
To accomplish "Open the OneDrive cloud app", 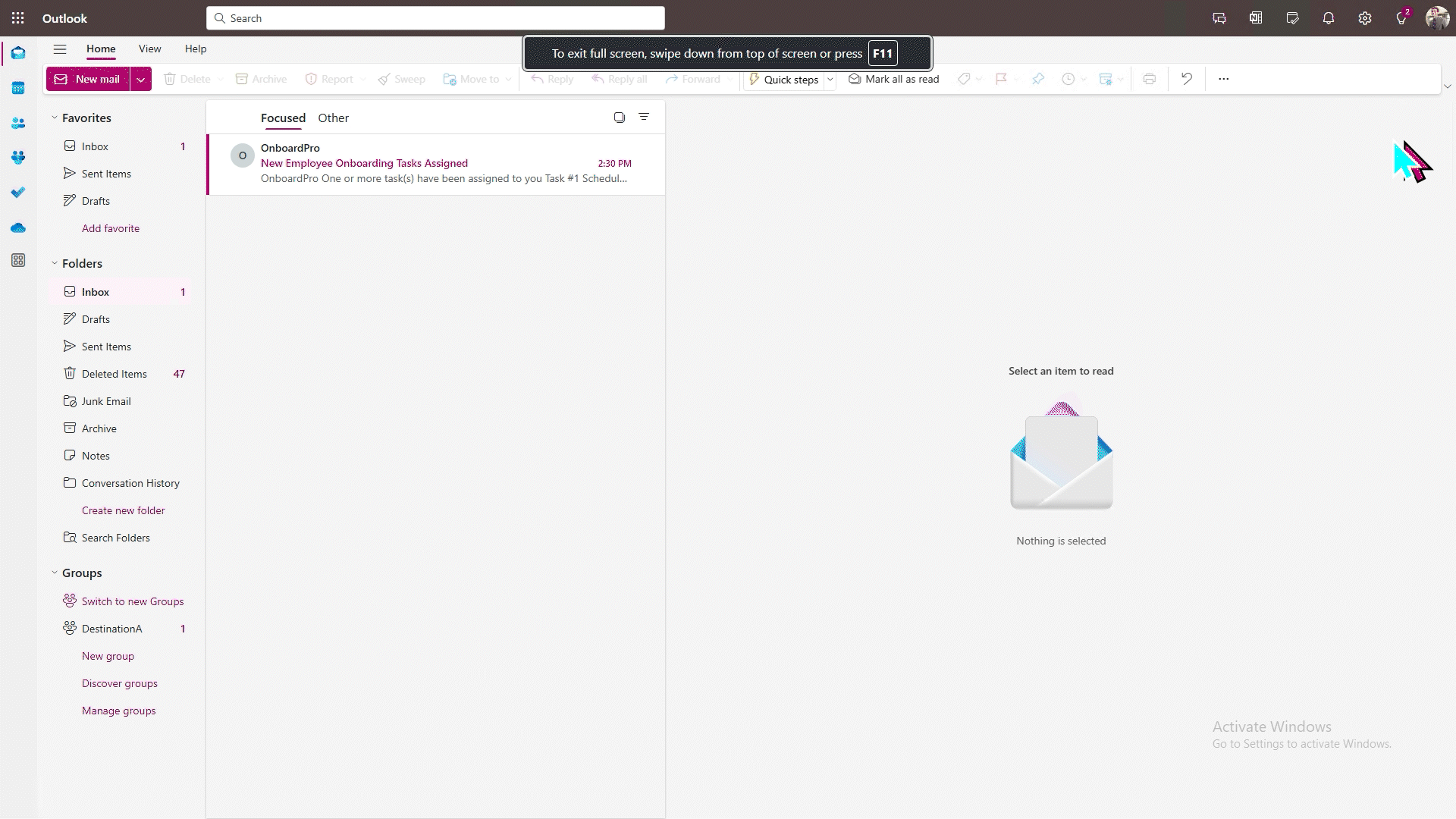I will point(18,227).
